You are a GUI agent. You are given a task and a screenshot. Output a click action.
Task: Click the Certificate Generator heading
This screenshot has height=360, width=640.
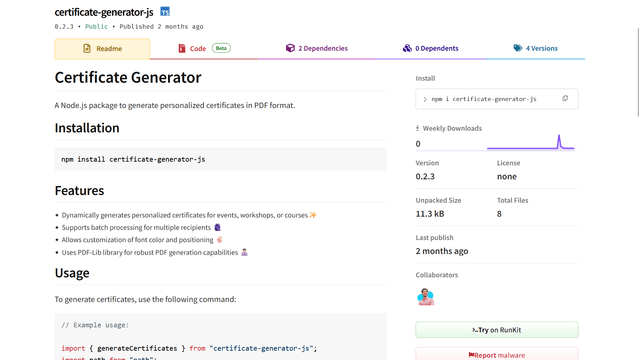128,78
